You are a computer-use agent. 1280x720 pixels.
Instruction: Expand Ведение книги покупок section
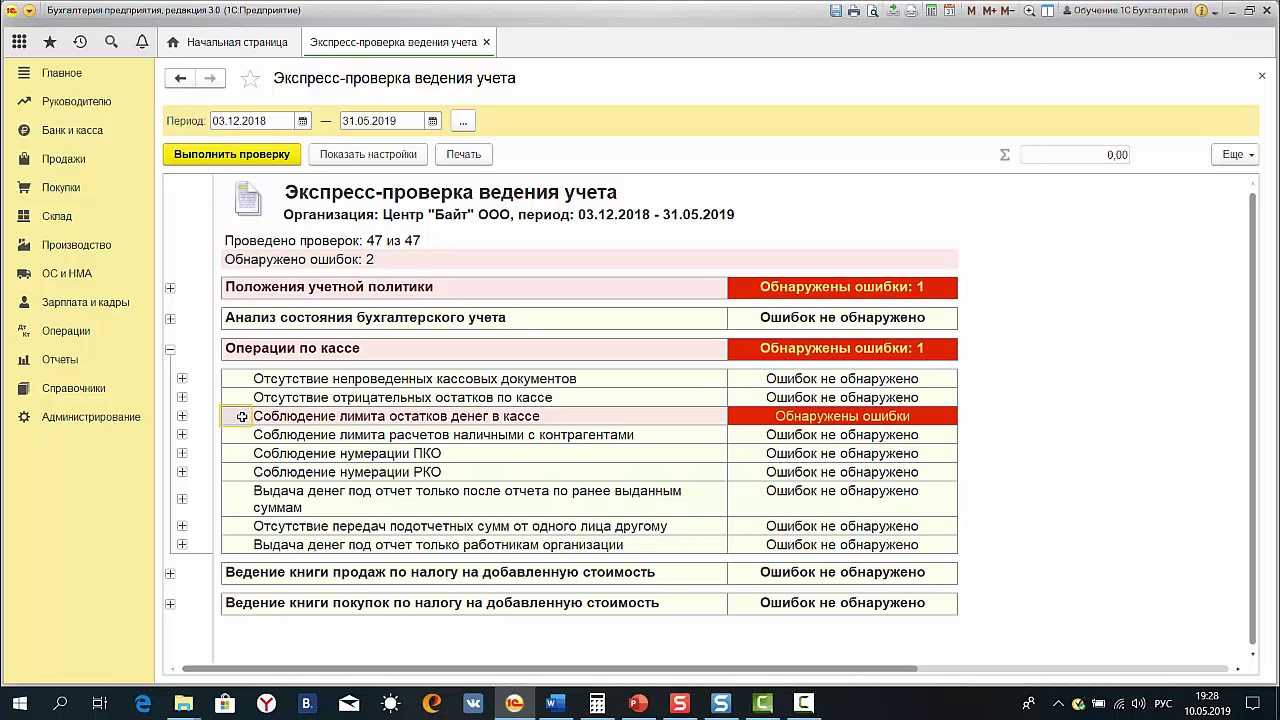pyautogui.click(x=170, y=604)
